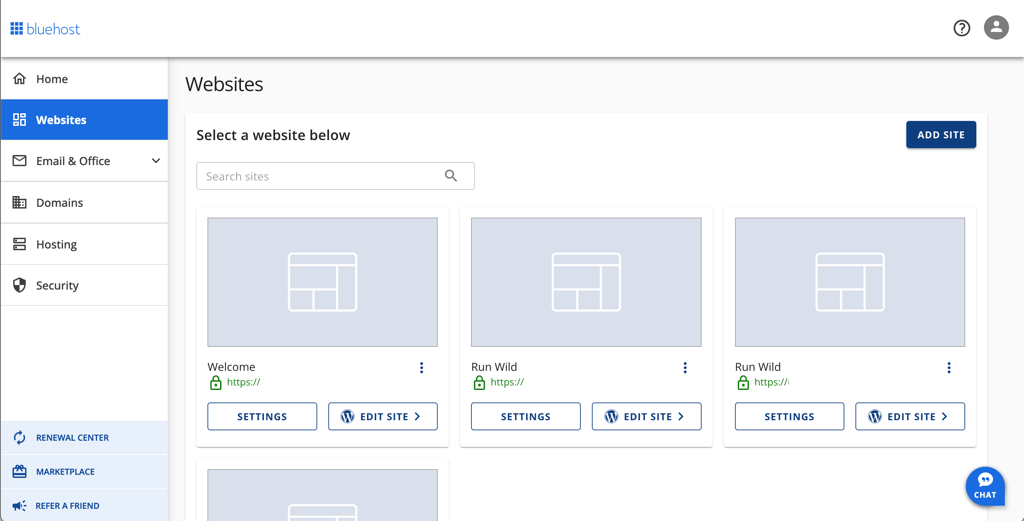Click the rightmost Run Wild SSL lock icon
This screenshot has height=521, width=1024.
pos(743,383)
